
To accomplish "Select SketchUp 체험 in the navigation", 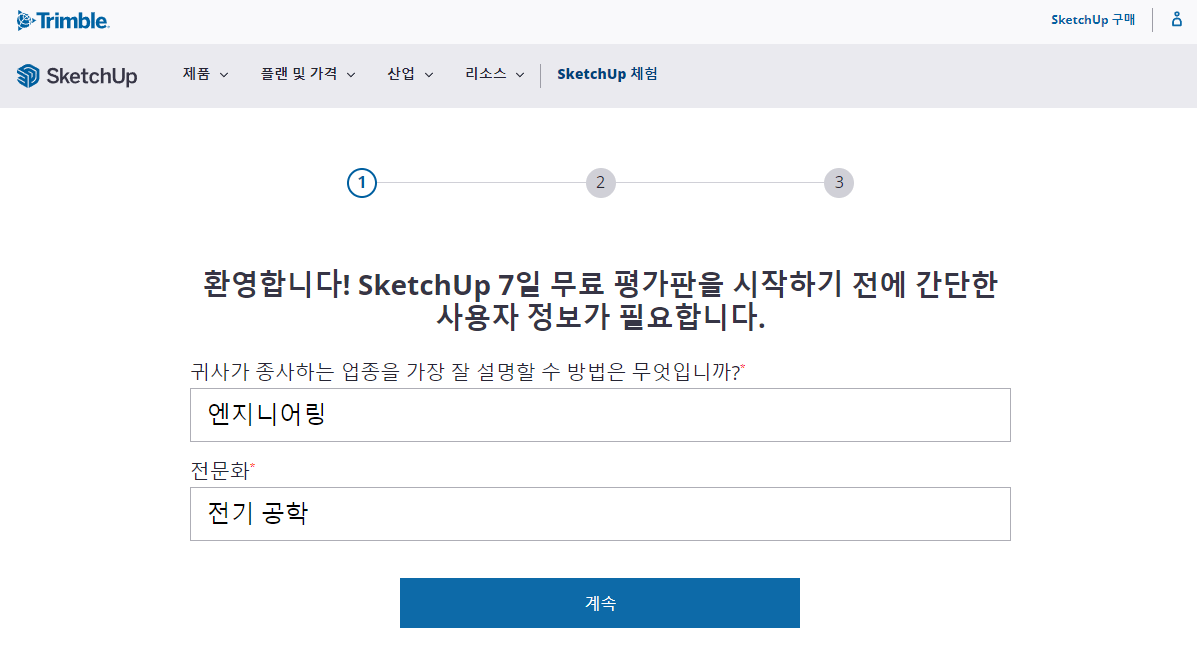I will pos(607,74).
